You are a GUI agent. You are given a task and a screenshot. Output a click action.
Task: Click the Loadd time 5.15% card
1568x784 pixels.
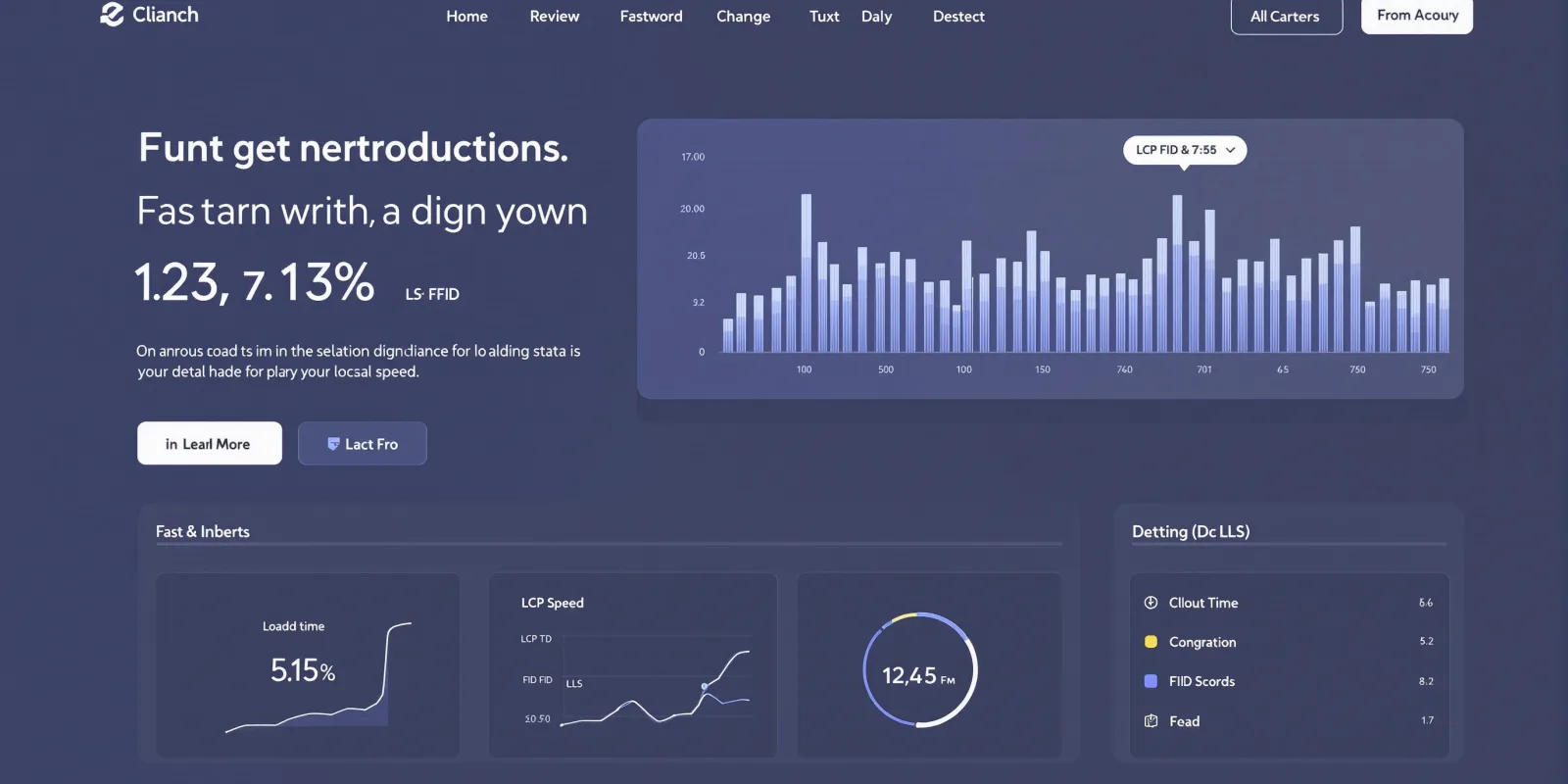pos(308,665)
